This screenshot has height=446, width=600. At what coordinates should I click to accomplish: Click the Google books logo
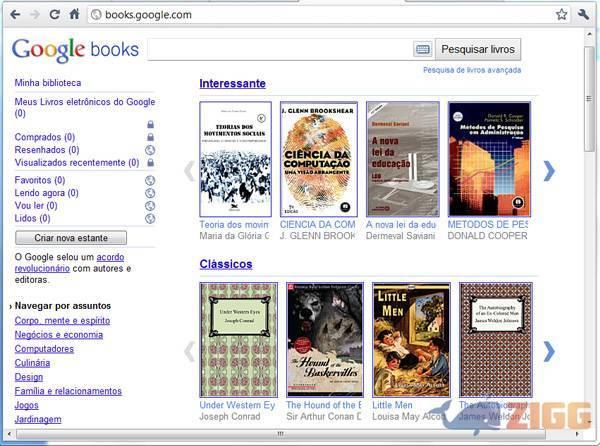75,49
